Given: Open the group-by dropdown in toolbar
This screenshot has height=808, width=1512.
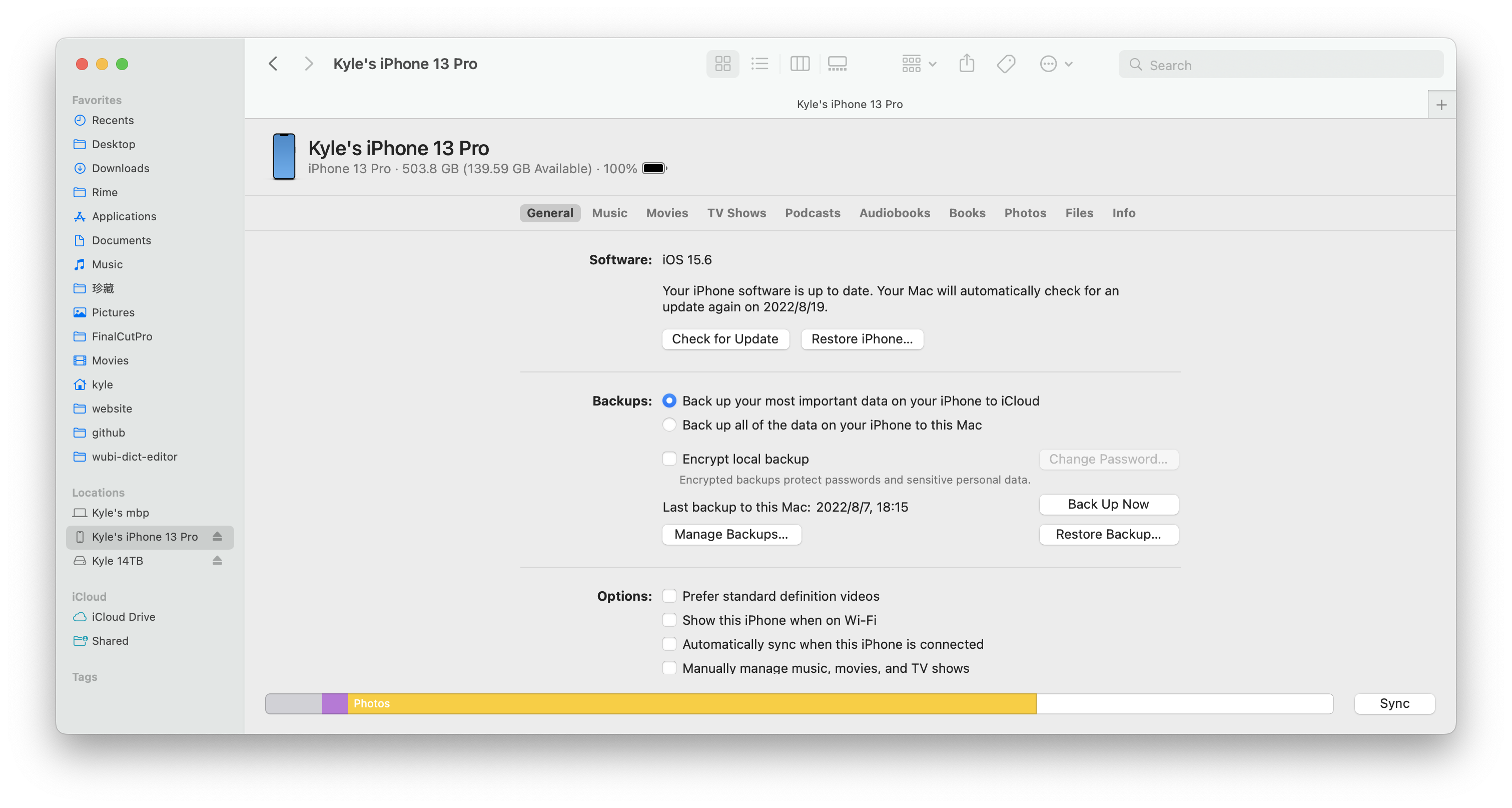Looking at the screenshot, I should 919,64.
